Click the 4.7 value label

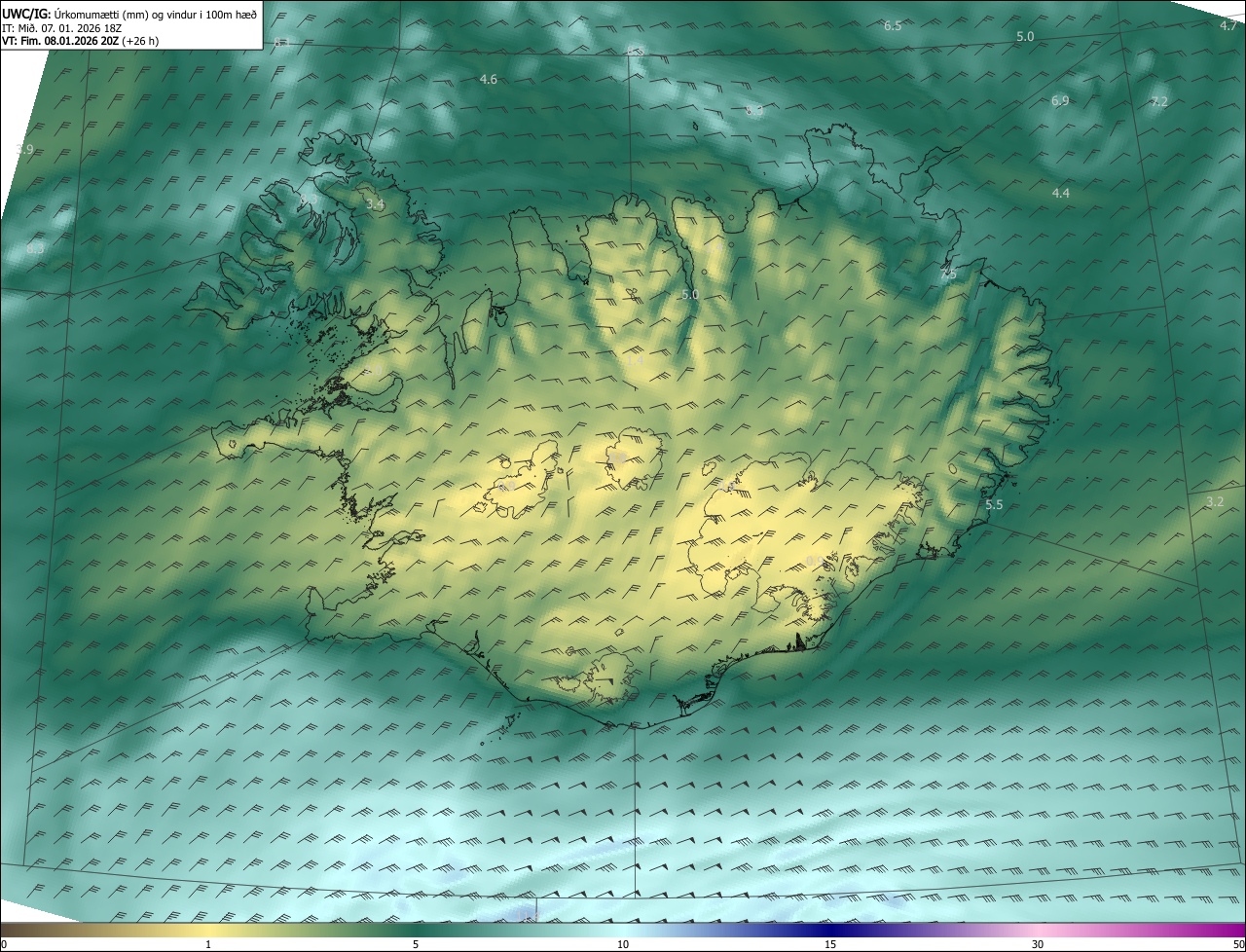(x=1228, y=26)
